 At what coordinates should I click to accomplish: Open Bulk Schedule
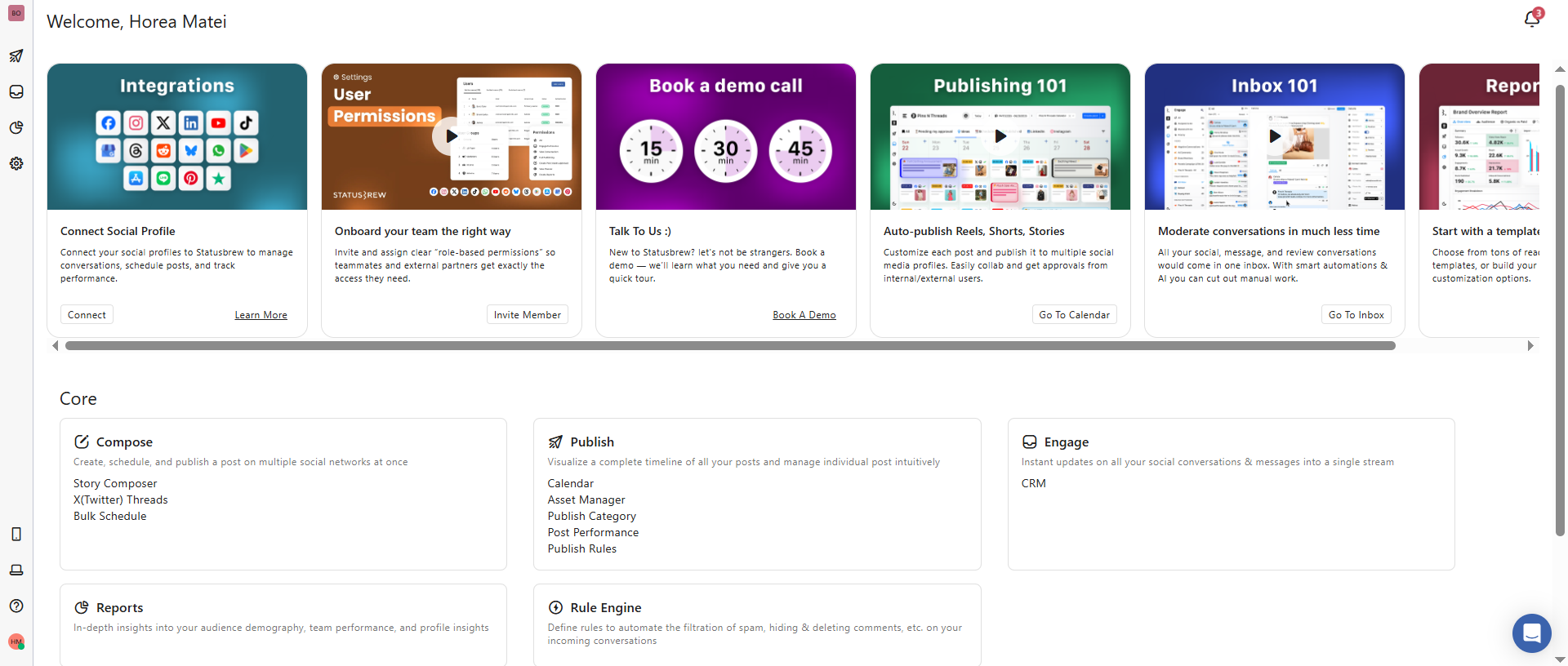point(110,516)
